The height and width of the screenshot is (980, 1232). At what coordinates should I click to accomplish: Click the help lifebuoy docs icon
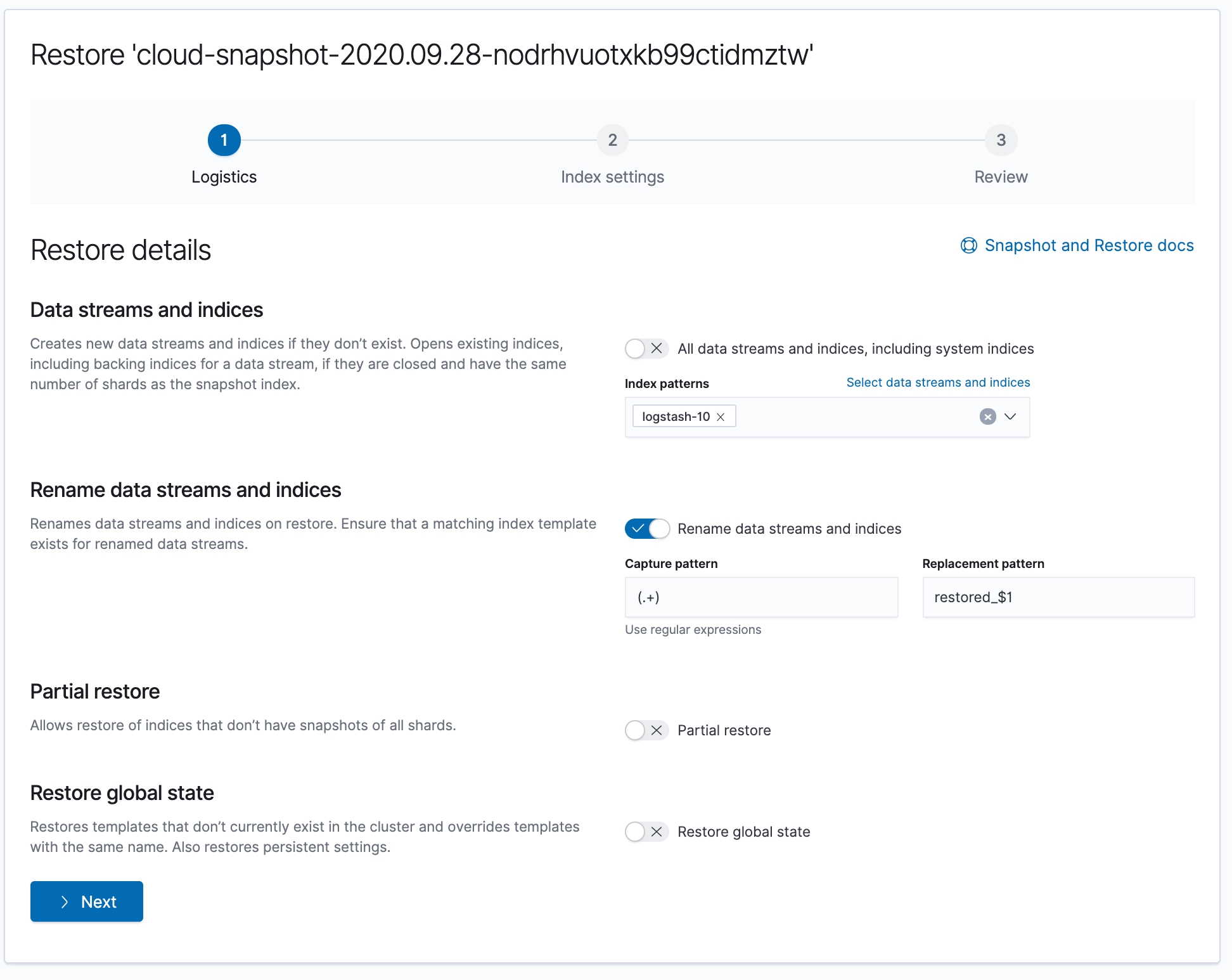[x=968, y=245]
